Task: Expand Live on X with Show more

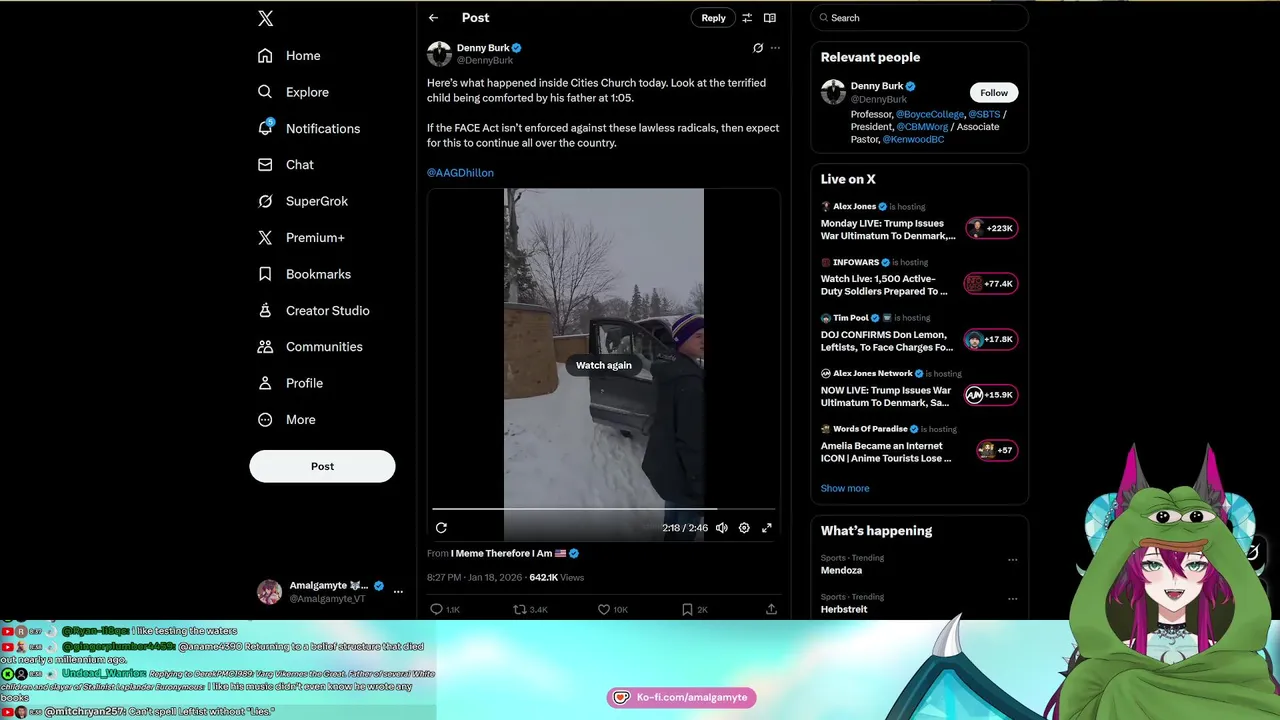Action: tap(845, 488)
